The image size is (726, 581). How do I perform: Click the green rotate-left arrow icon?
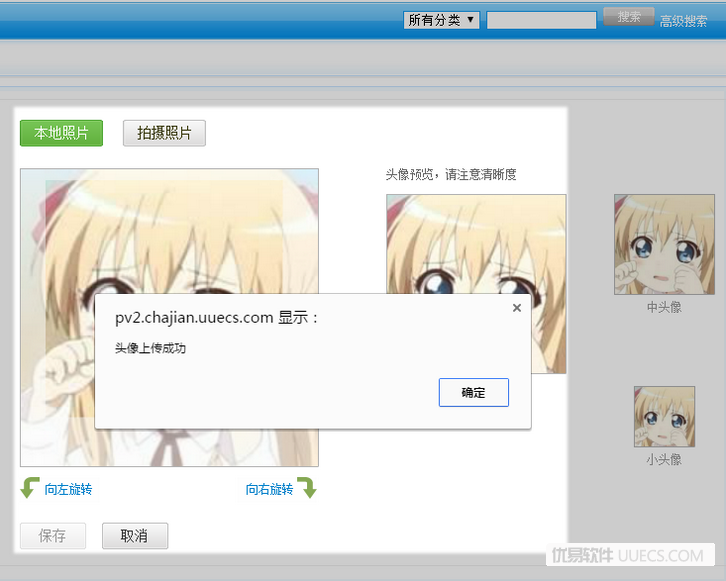tap(30, 488)
